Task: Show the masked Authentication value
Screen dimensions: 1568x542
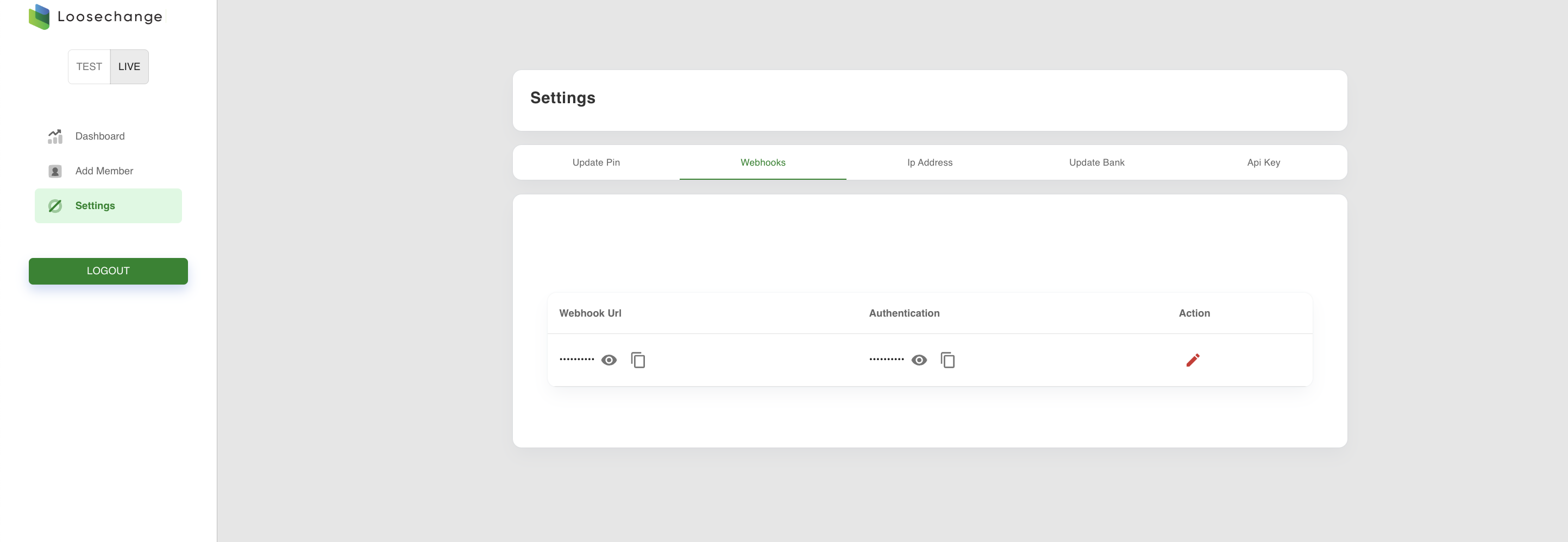Action: (x=919, y=360)
